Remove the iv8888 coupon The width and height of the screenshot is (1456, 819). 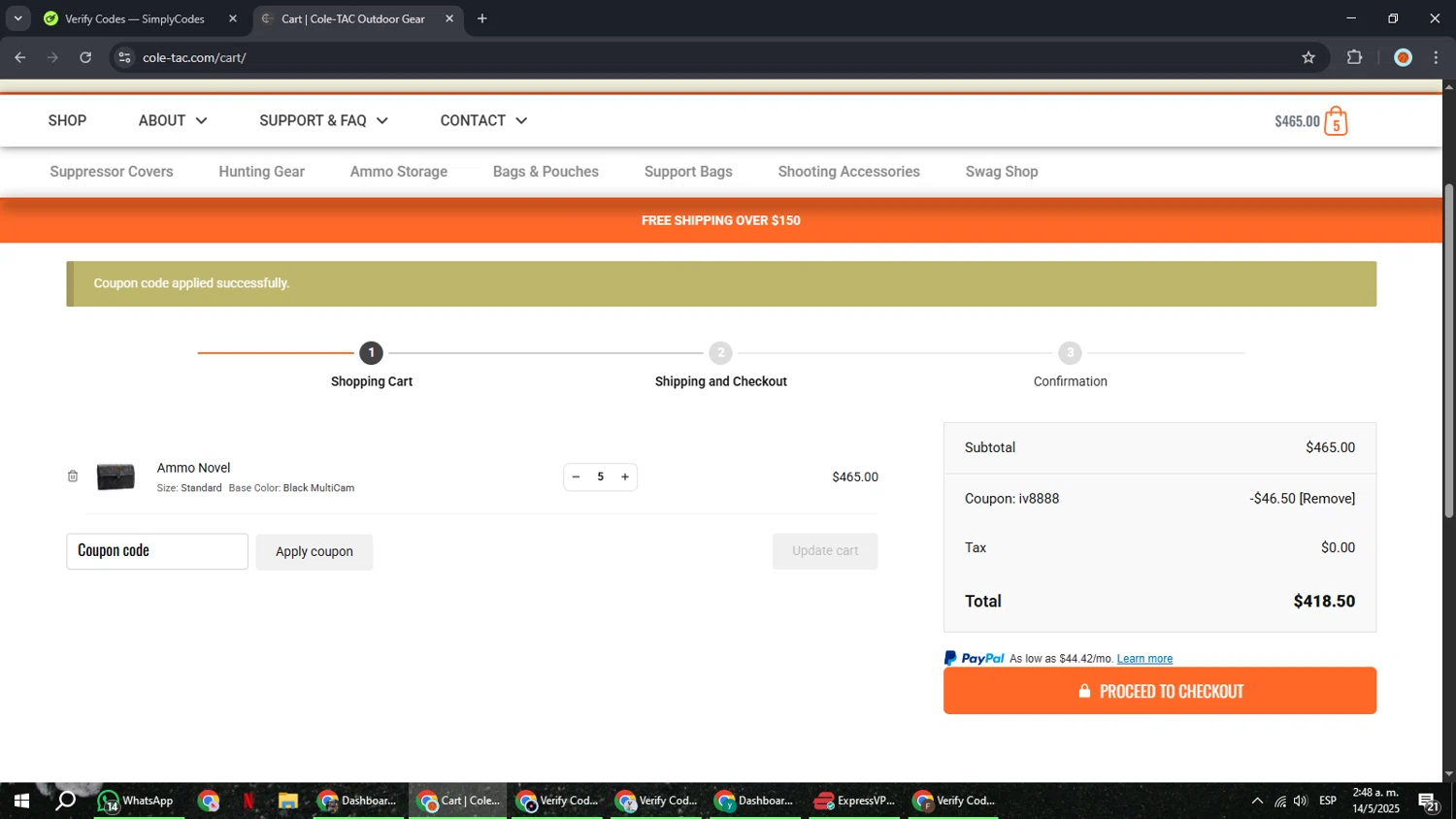pos(1327,499)
